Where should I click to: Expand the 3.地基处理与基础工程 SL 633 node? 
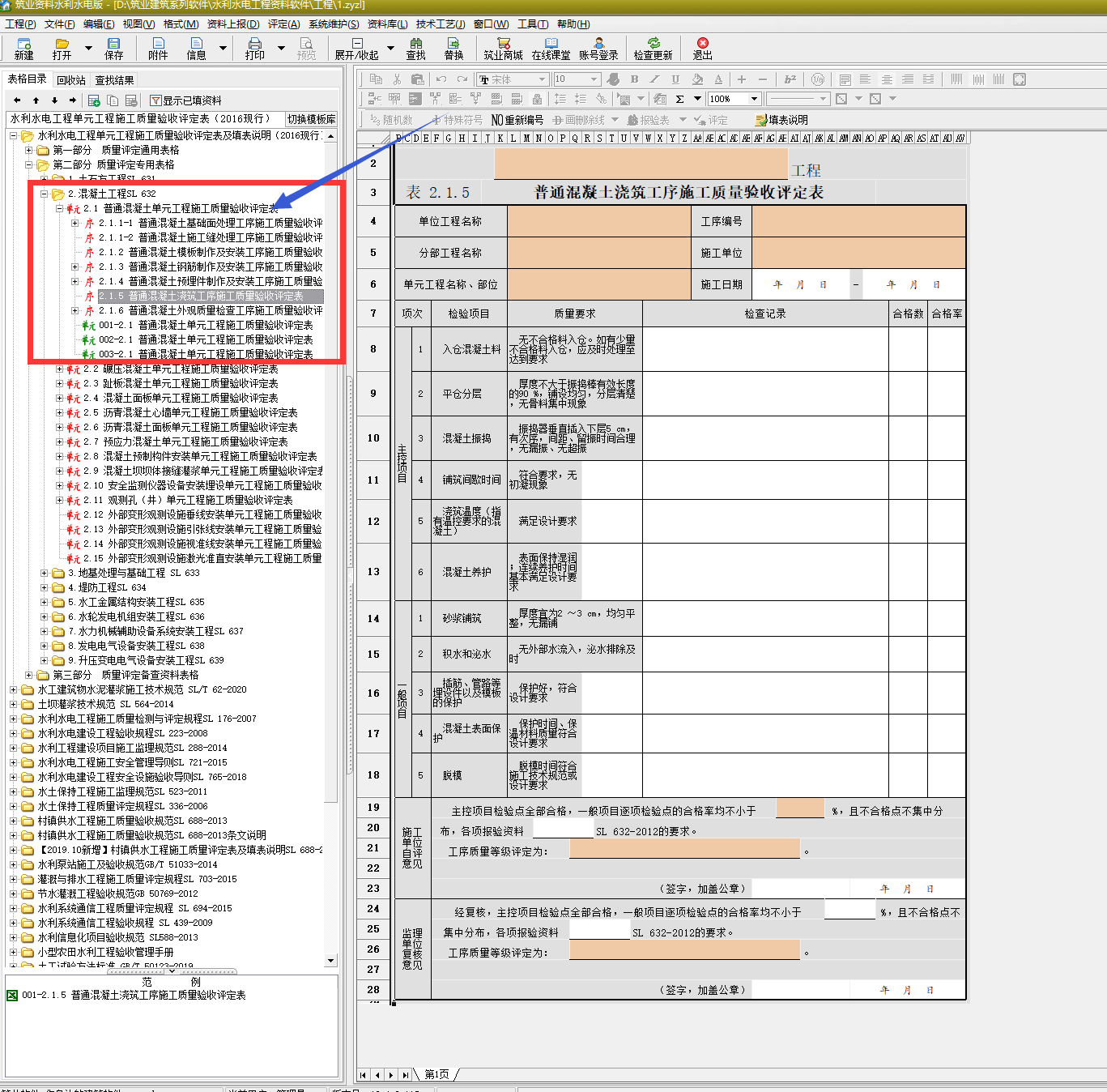[45, 573]
